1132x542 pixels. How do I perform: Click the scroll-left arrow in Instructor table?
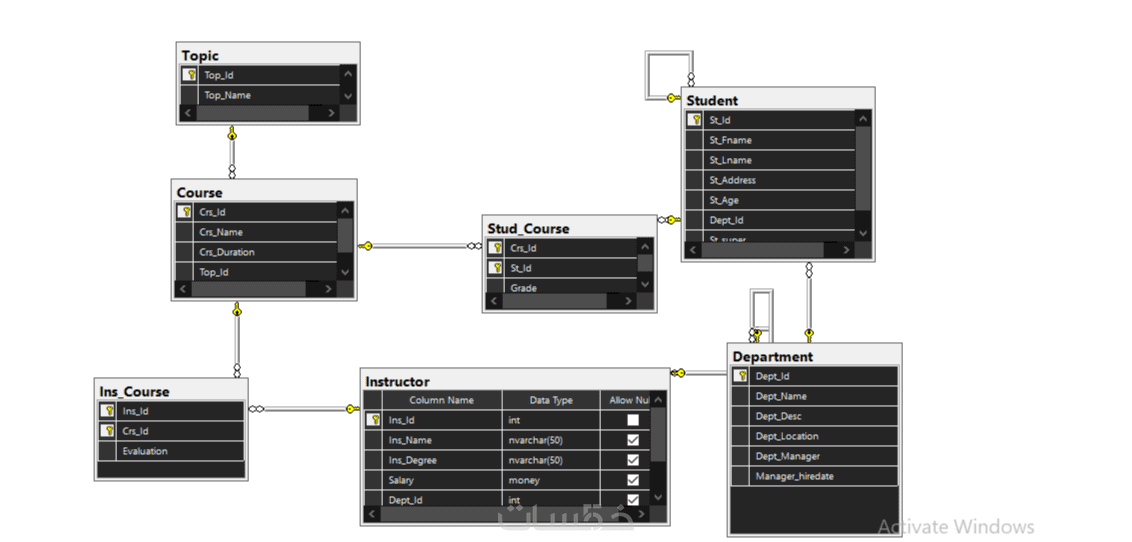coord(373,515)
